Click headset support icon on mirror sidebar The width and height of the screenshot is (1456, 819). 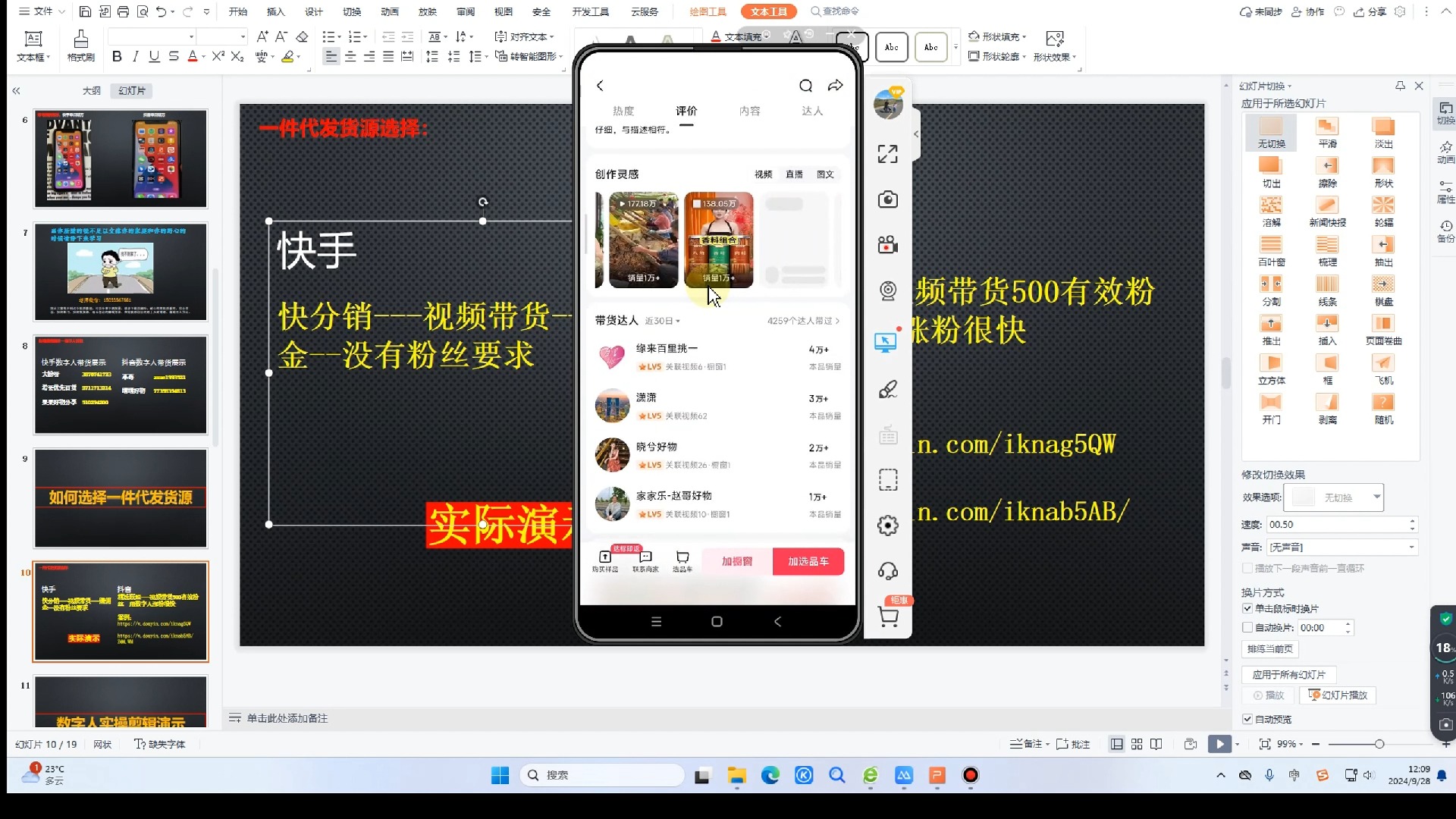(887, 571)
